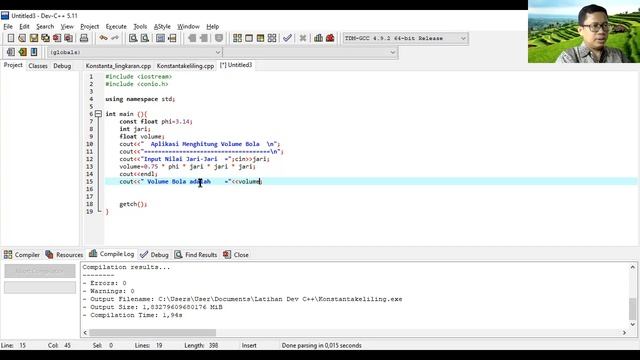The image size is (640, 360).
Task: Click the compile log horizontal scrollbar thumb
Action: [x=152, y=333]
